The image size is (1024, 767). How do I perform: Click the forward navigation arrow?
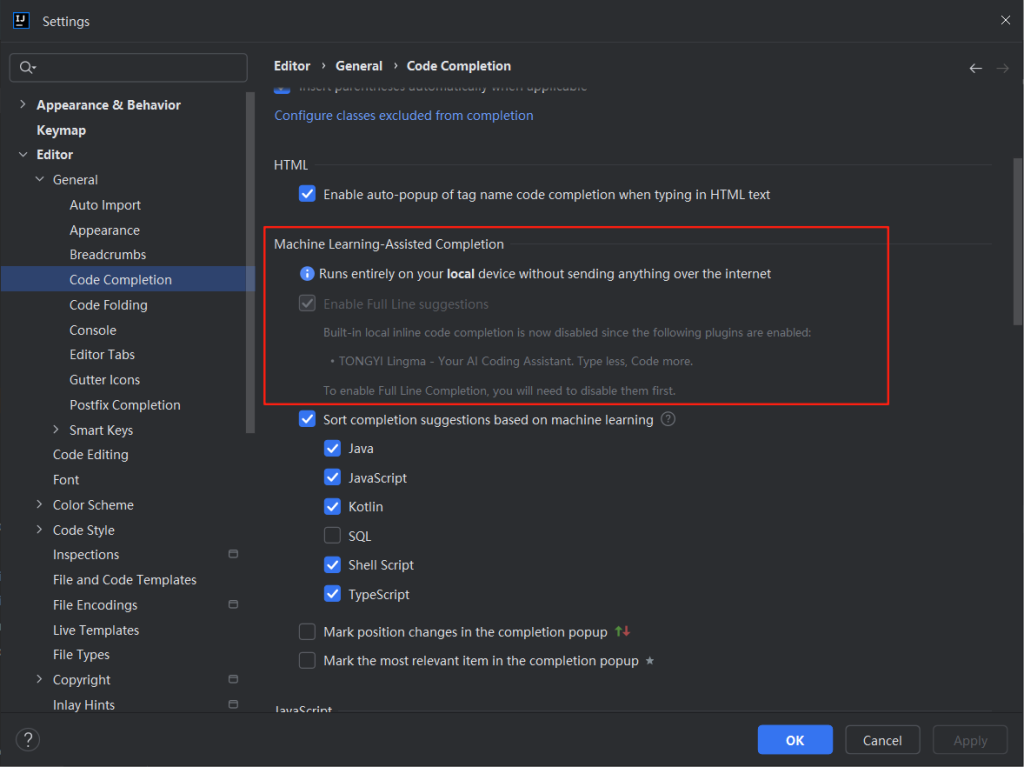[1003, 68]
